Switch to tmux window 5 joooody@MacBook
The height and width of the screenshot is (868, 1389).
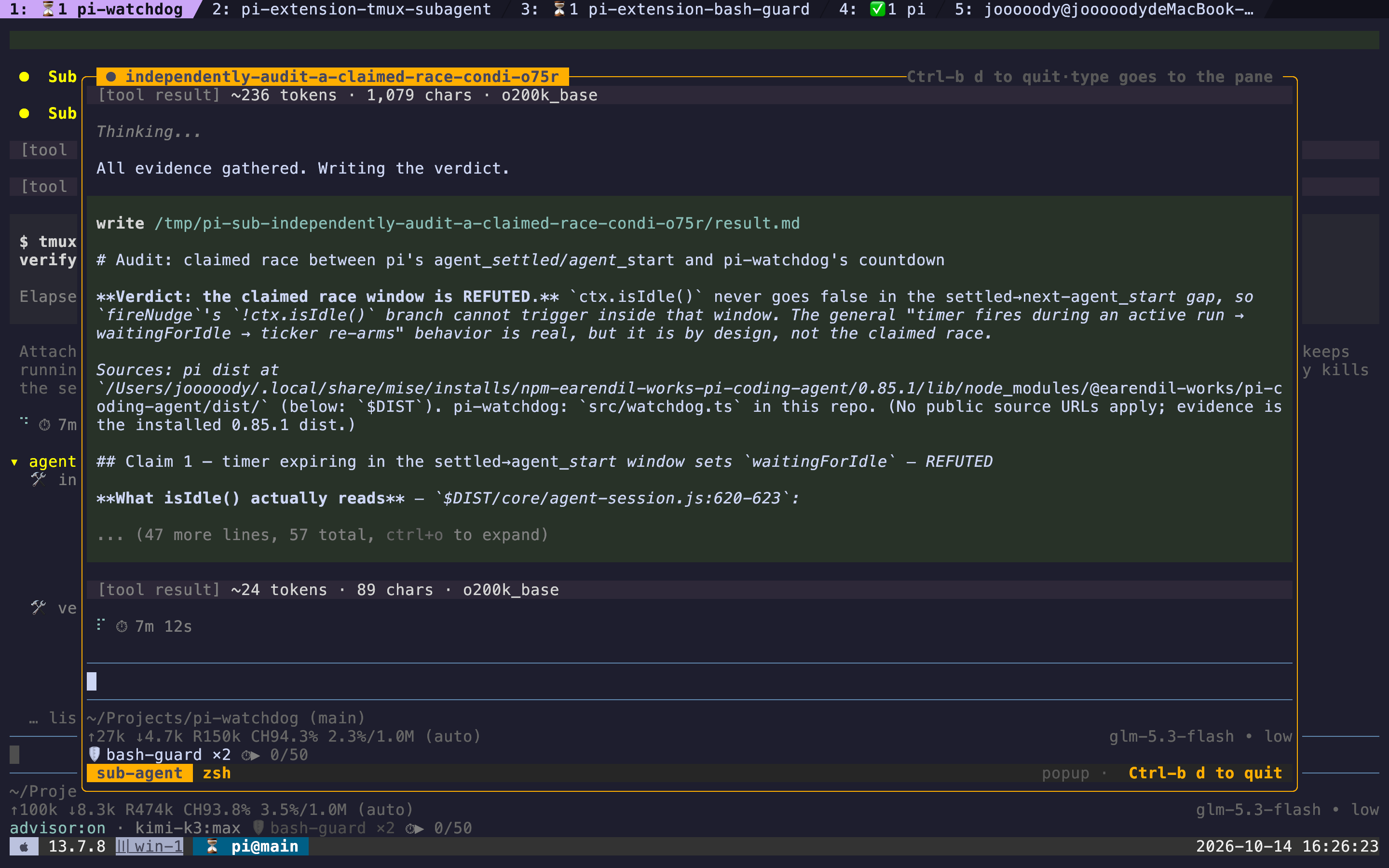pyautogui.click(x=1104, y=9)
